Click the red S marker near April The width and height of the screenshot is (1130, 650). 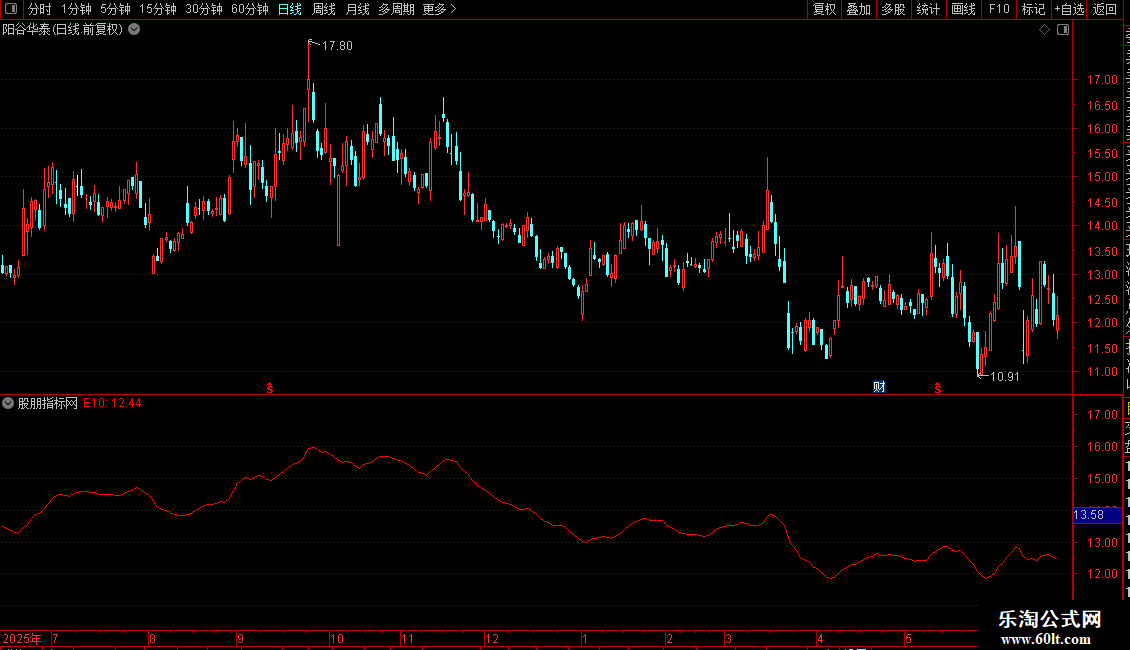click(x=938, y=388)
